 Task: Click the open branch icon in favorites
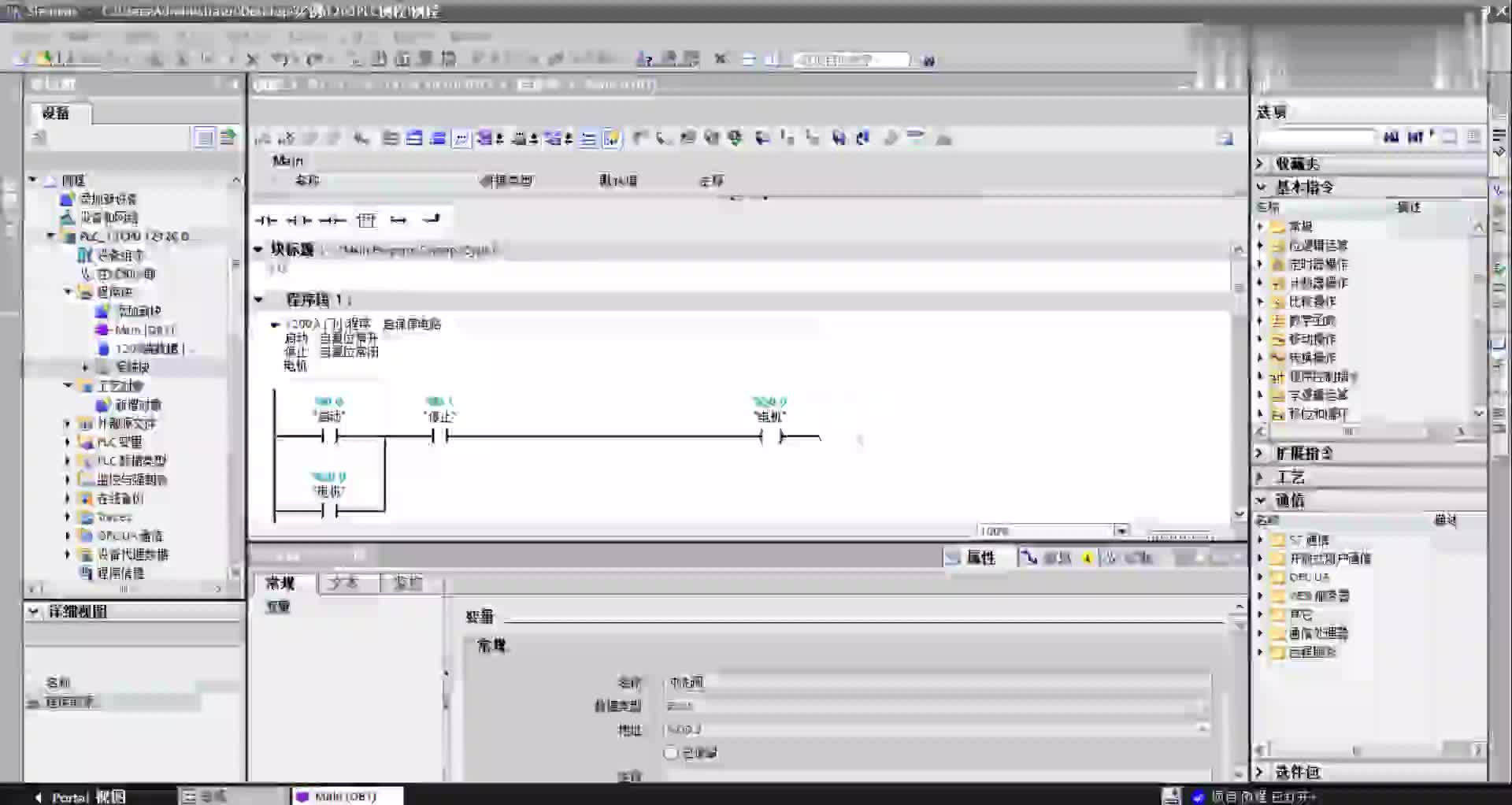pos(398,221)
